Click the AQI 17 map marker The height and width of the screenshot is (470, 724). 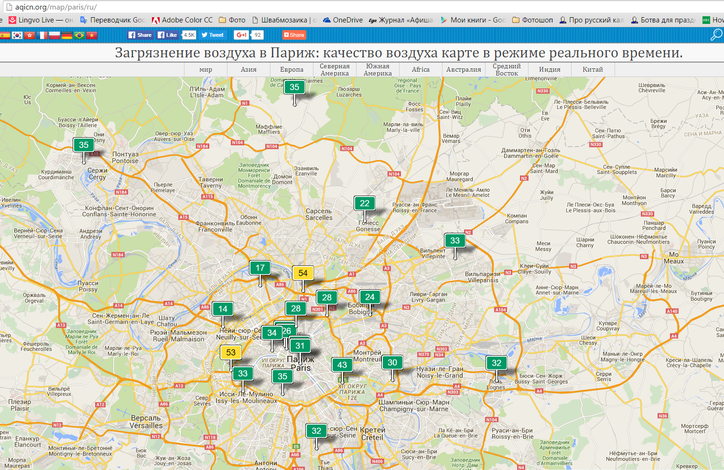pos(260,268)
